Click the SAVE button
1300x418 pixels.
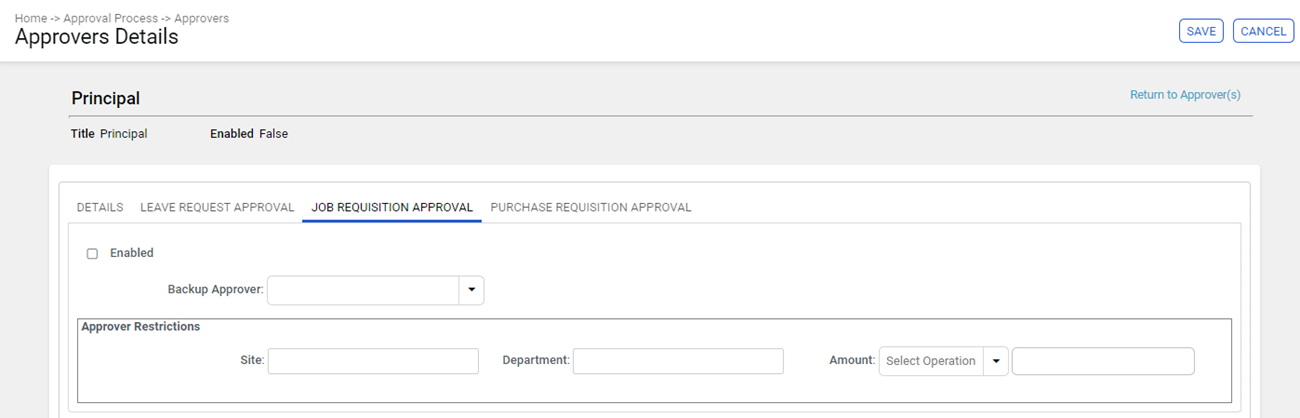1201,31
